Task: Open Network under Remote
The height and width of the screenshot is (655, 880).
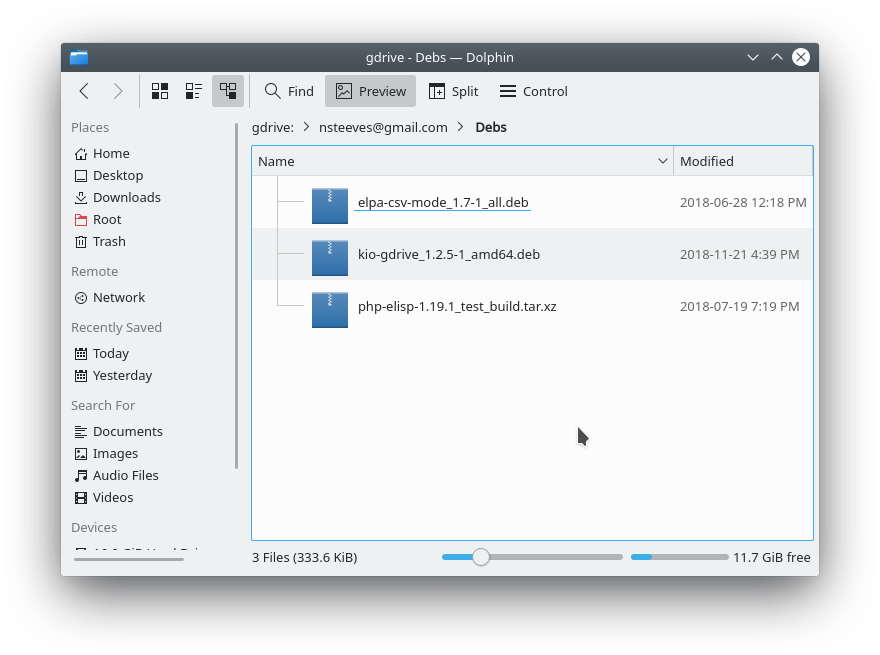Action: pos(110,297)
